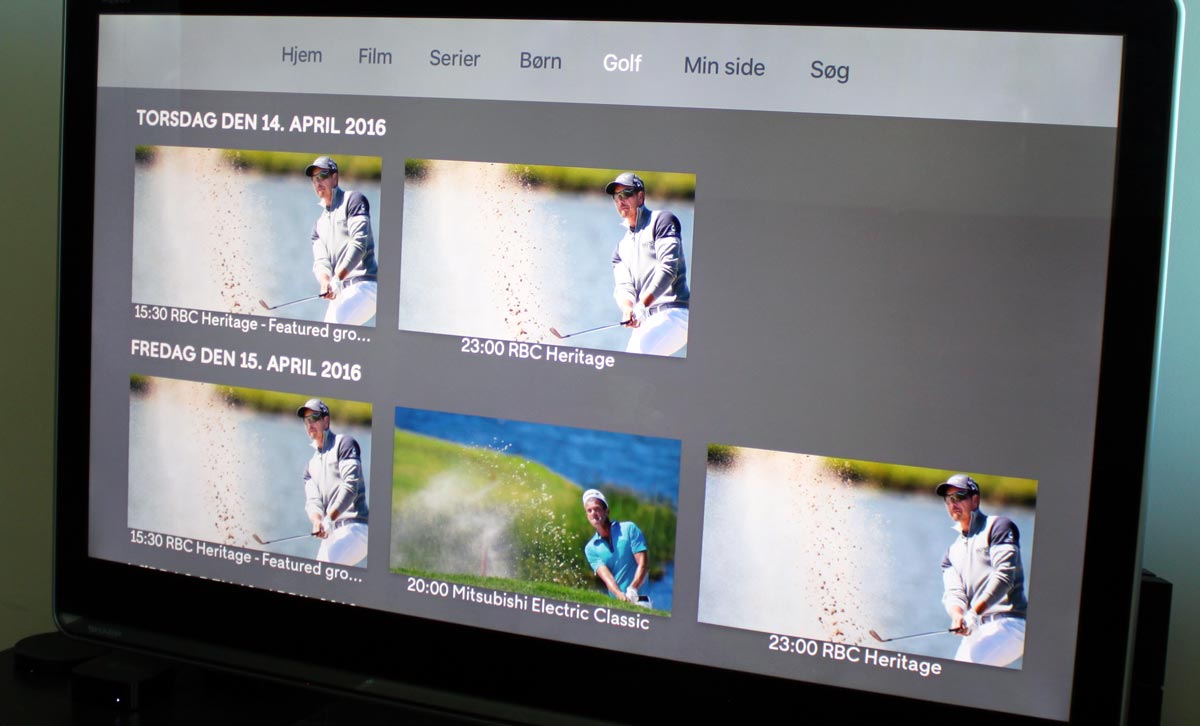Open the Film tab
1200x726 pixels.
point(375,56)
